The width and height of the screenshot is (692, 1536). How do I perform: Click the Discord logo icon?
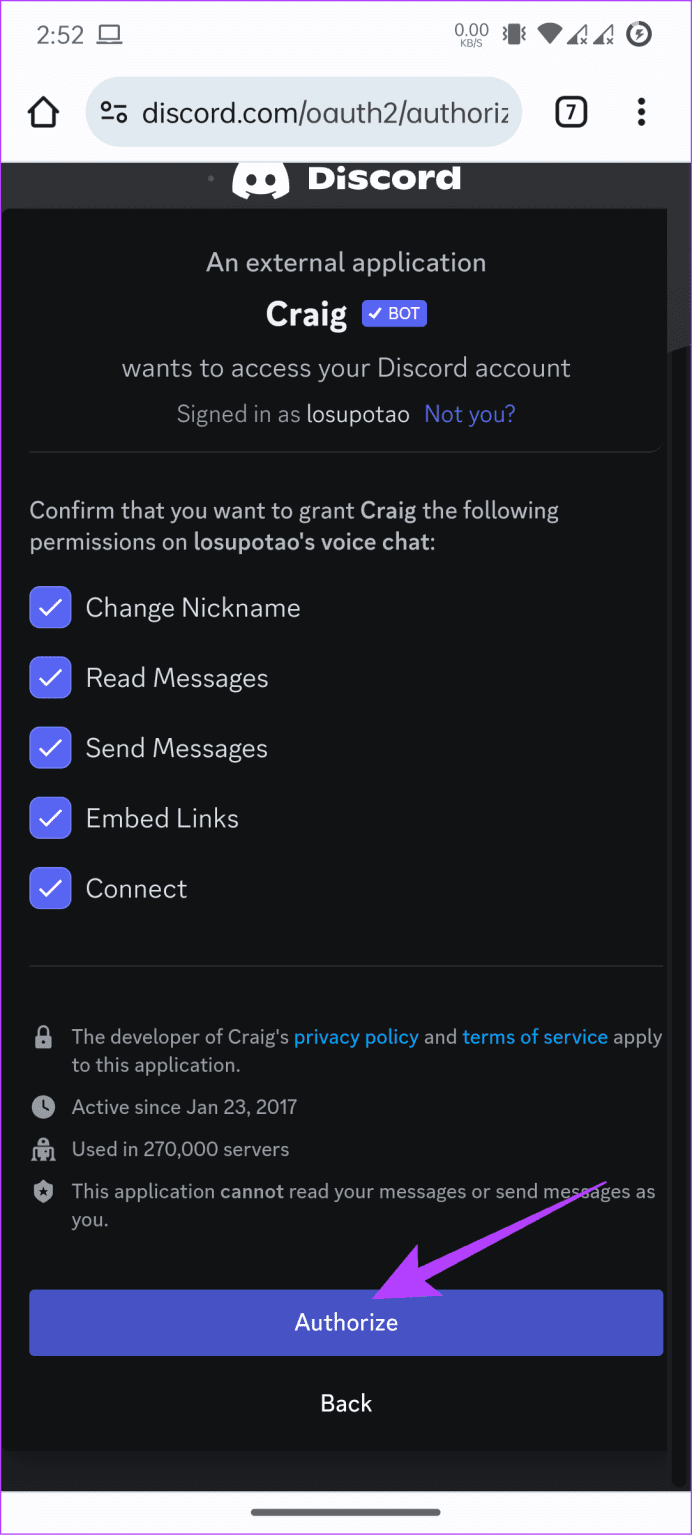point(261,178)
